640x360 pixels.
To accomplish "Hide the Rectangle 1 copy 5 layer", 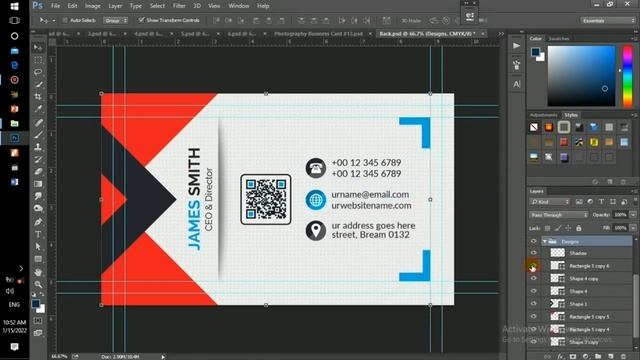I will (x=533, y=316).
